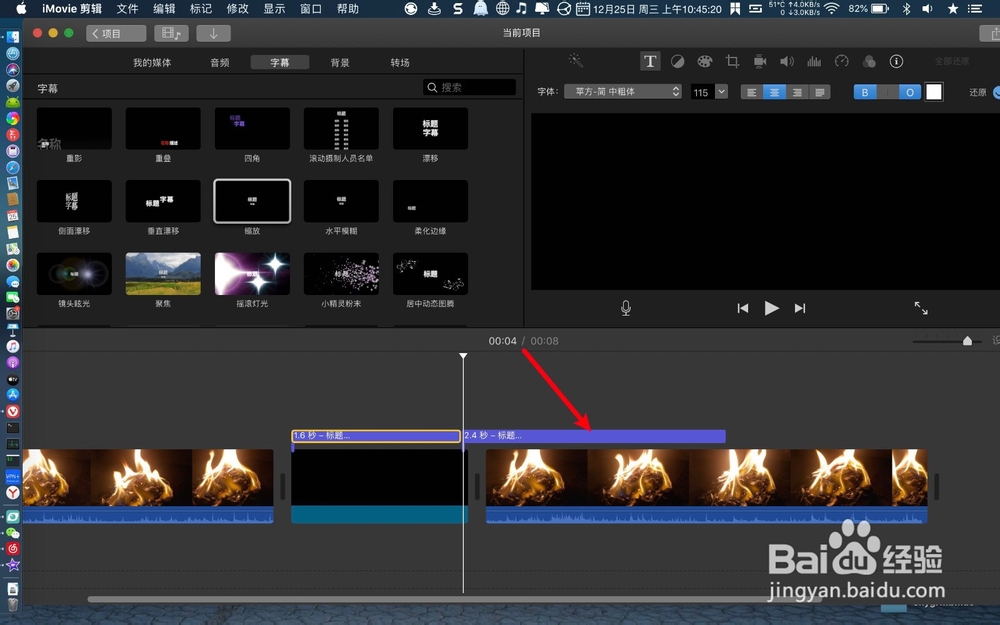Open the magic wand auto-enhance tool
The width and height of the screenshot is (1000, 625).
[x=576, y=61]
